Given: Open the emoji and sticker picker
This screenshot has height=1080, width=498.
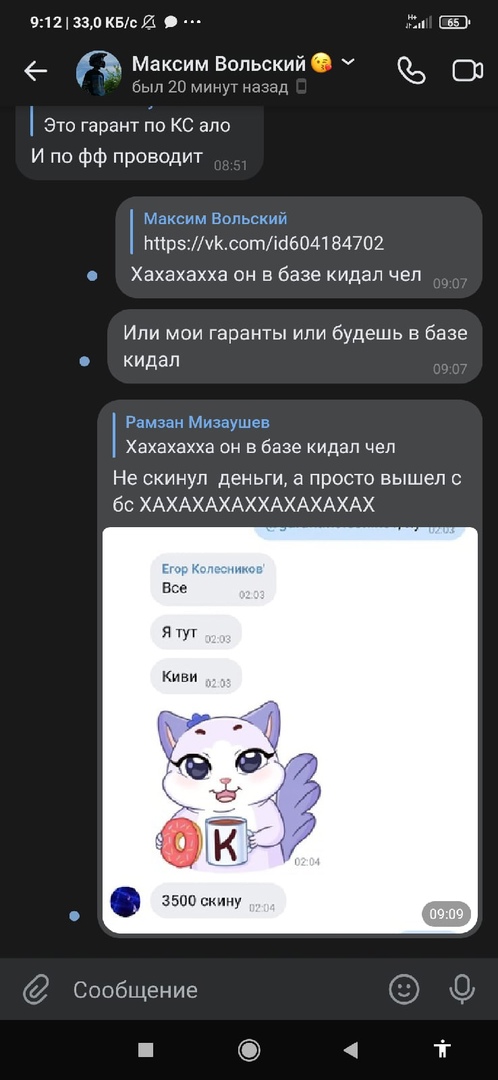Looking at the screenshot, I should point(404,990).
